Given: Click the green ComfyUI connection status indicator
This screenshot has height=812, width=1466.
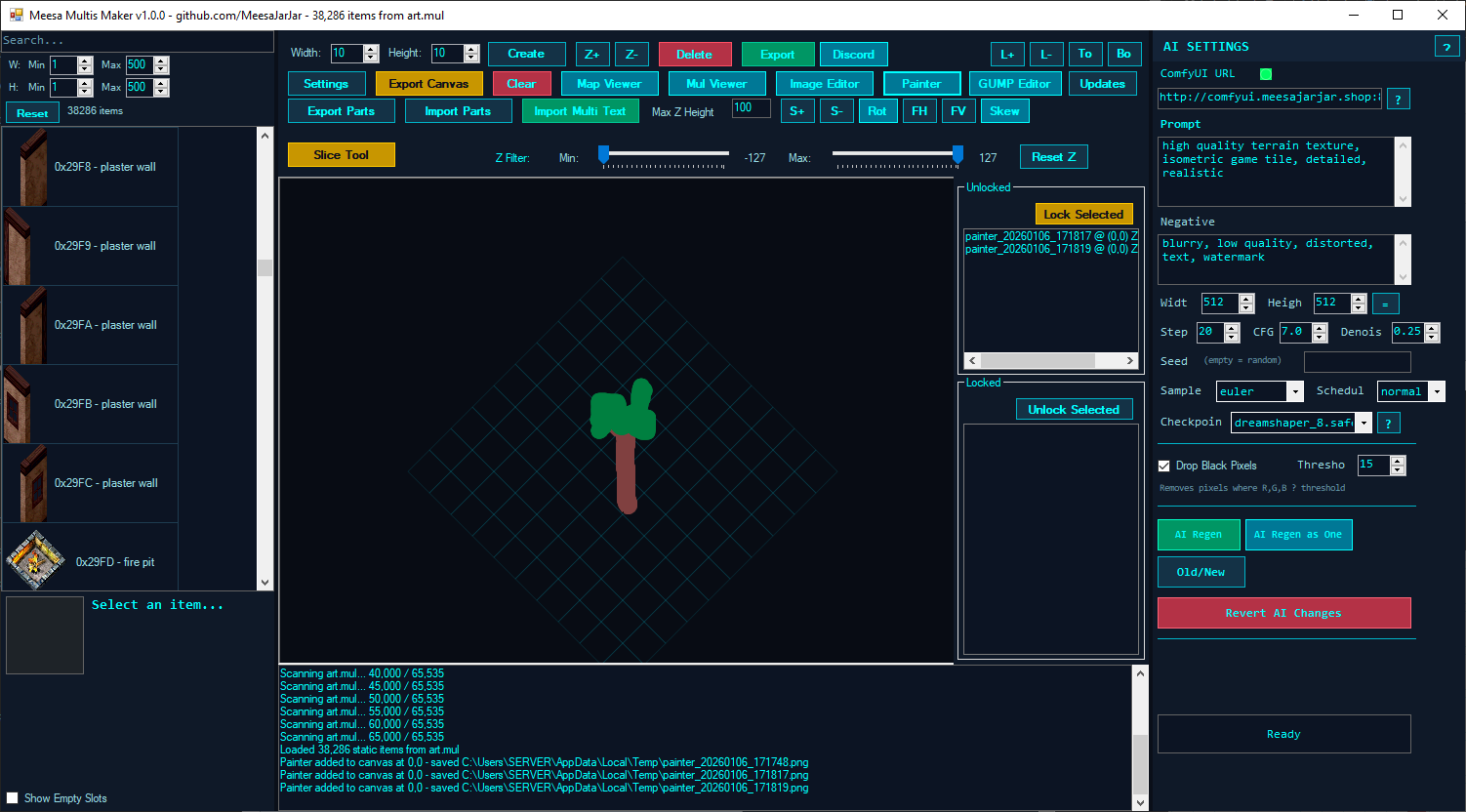Looking at the screenshot, I should pyautogui.click(x=1266, y=74).
